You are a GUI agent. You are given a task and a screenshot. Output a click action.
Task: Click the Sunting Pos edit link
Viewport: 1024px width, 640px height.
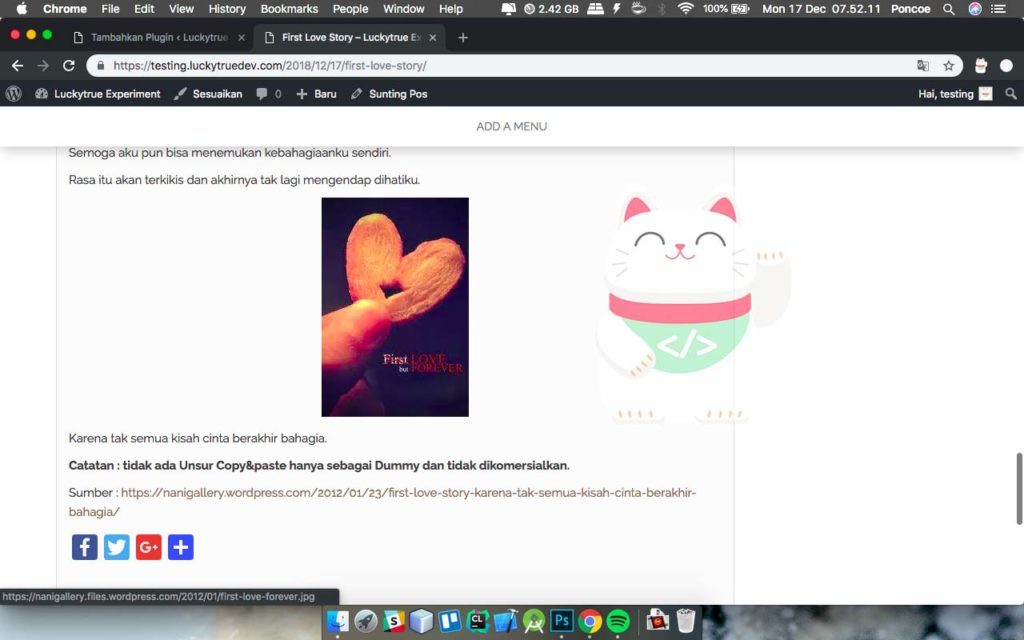point(389,94)
